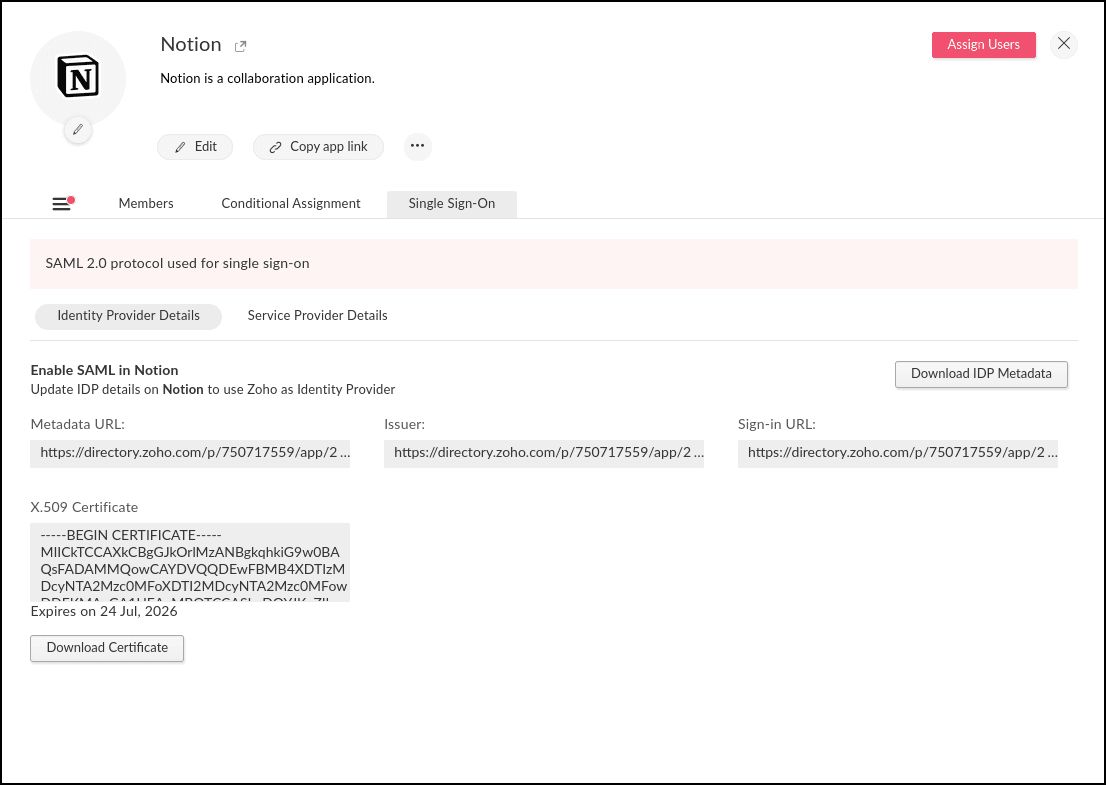Image resolution: width=1106 pixels, height=785 pixels.
Task: Click the Edit button
Action: coord(195,147)
